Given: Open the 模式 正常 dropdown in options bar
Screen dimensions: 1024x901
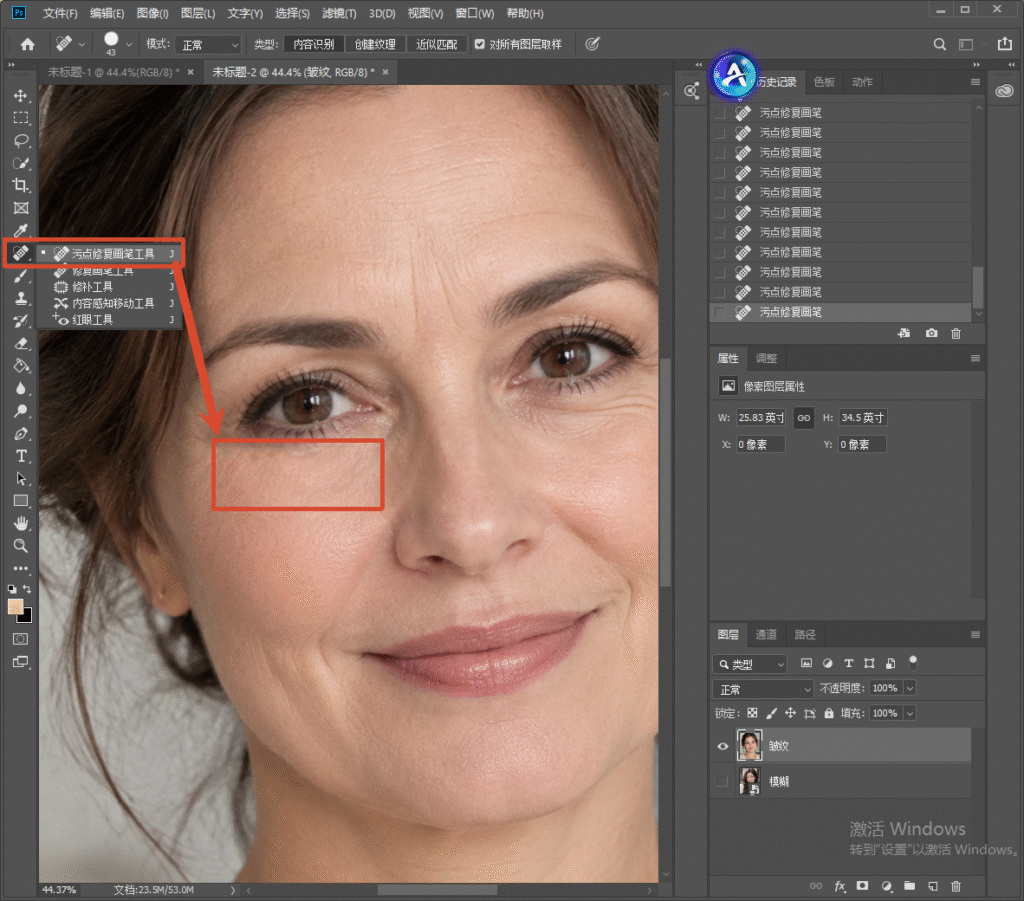Looking at the screenshot, I should pyautogui.click(x=209, y=44).
